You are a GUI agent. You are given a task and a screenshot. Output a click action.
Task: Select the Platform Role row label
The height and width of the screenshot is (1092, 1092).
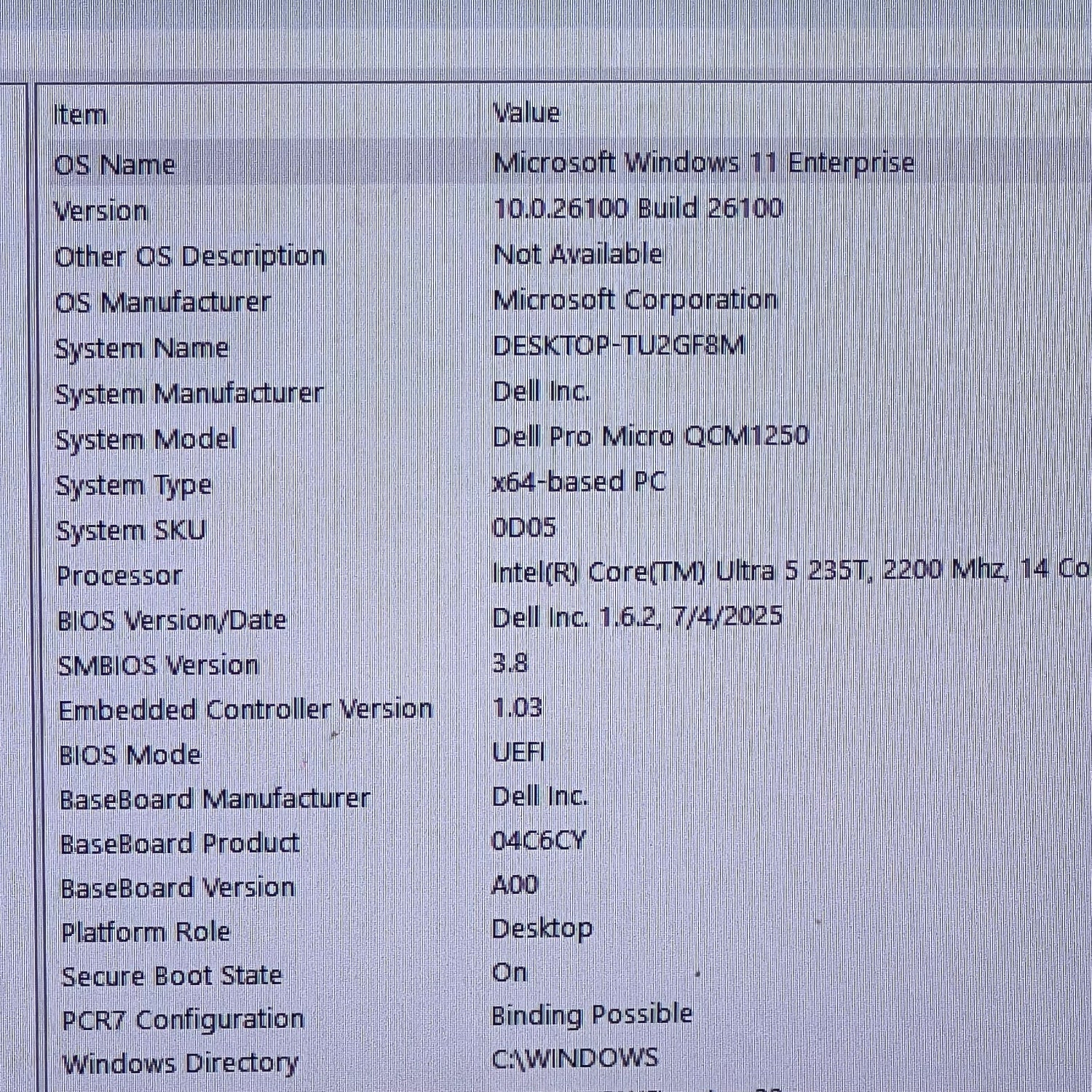(x=146, y=932)
